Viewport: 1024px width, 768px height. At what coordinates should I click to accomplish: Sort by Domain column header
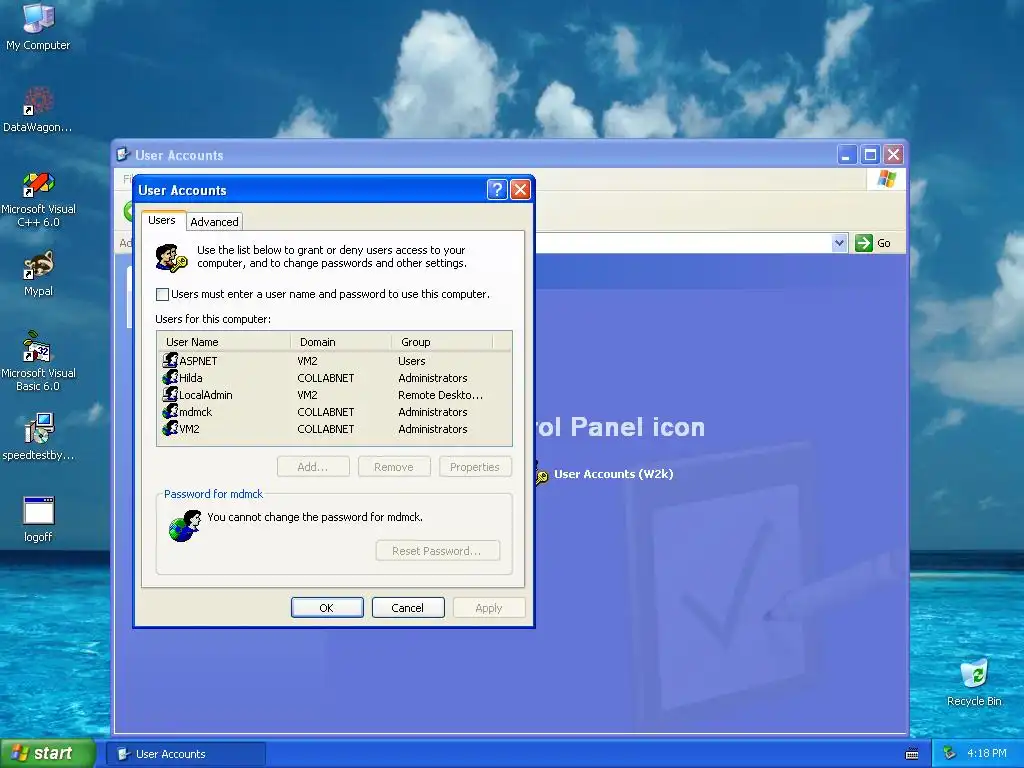(x=341, y=342)
